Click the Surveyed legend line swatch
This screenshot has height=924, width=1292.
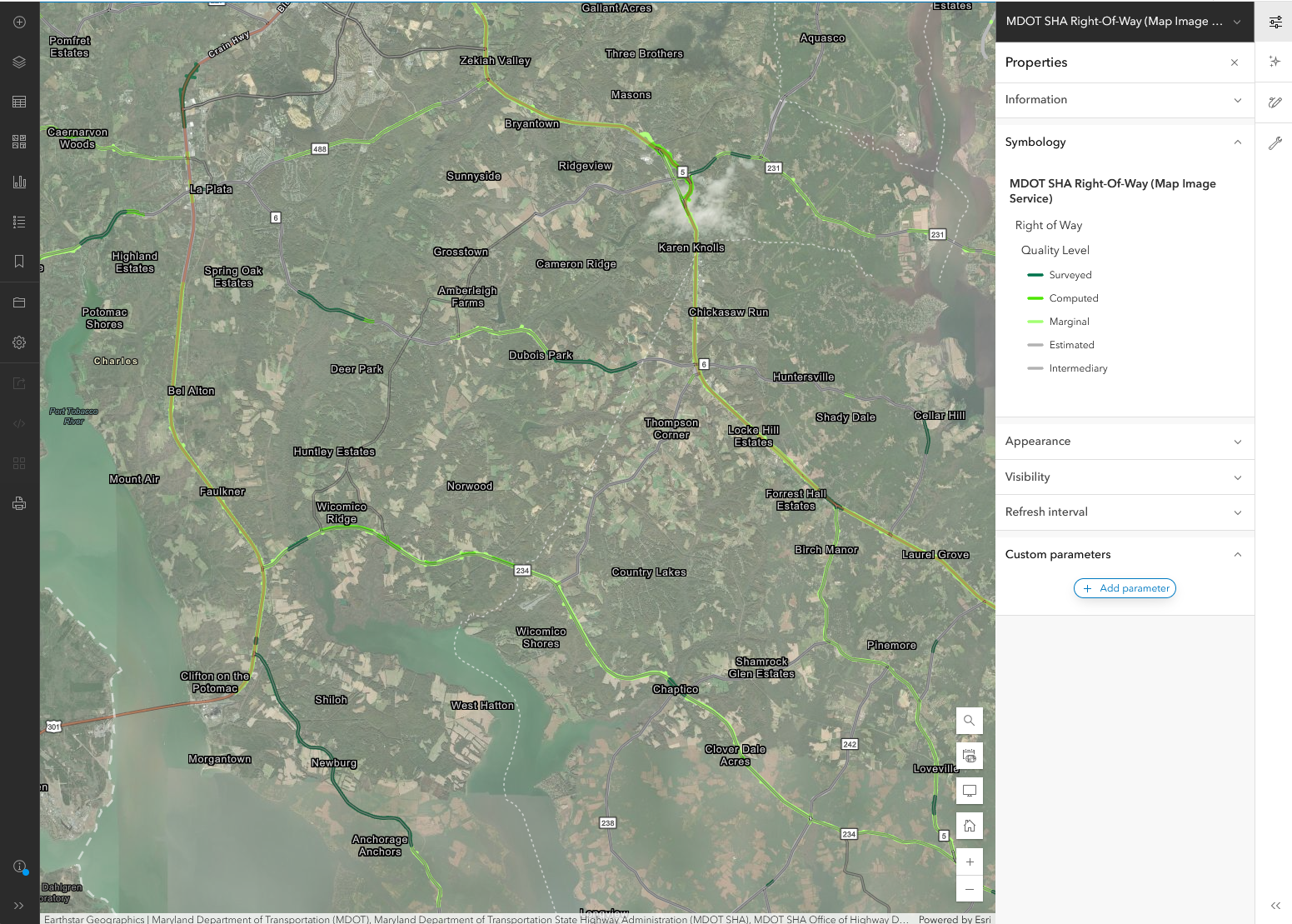pyautogui.click(x=1035, y=275)
